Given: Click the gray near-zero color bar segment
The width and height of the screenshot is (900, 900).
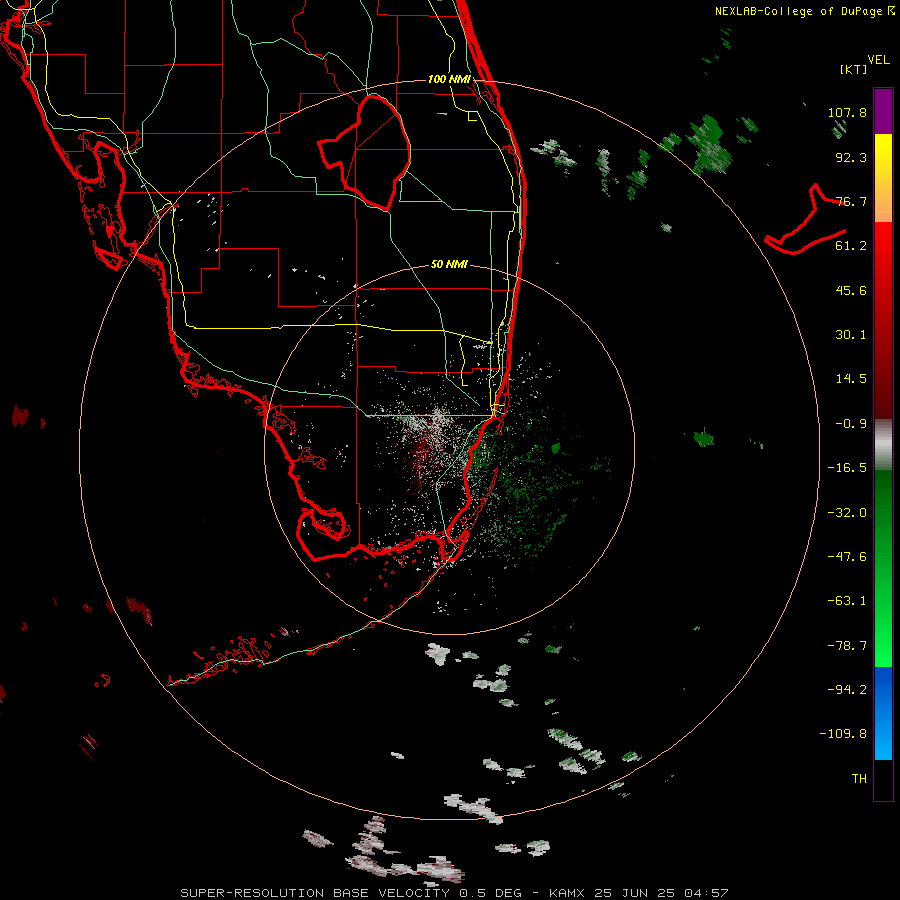Looking at the screenshot, I should [x=883, y=444].
